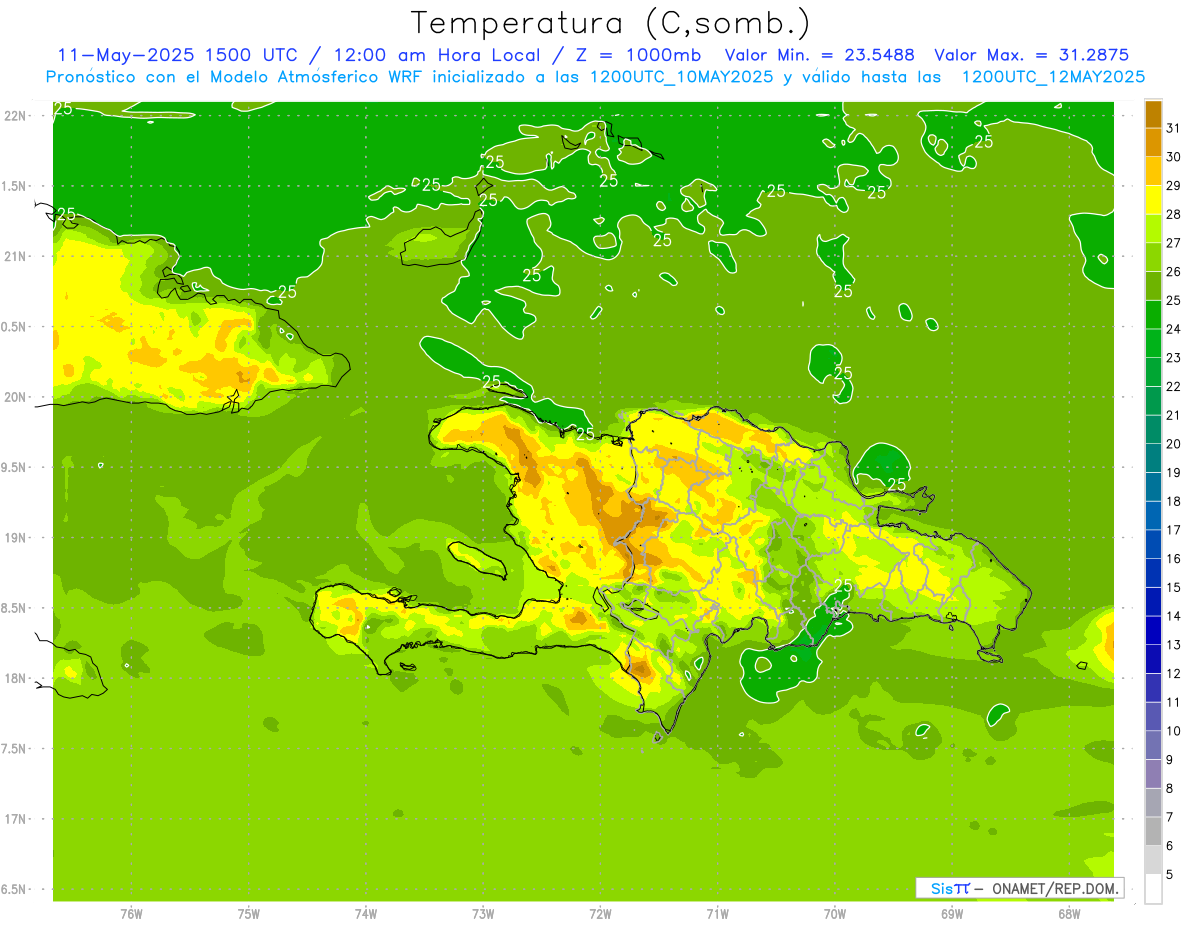This screenshot has width=1200, height=927.
Task: Click the "22N" latitude axis label
Action: [x=15, y=116]
